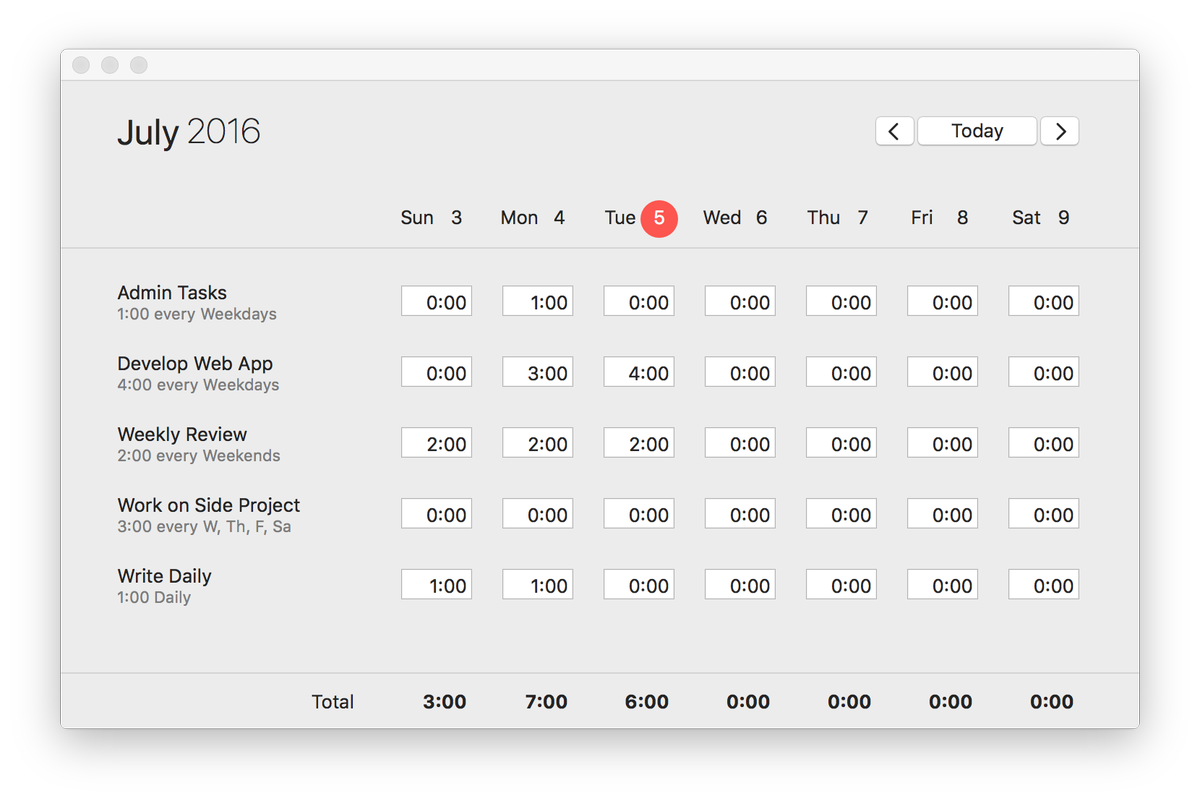Jump to Today
Screen dimensions: 1200x801
(977, 131)
